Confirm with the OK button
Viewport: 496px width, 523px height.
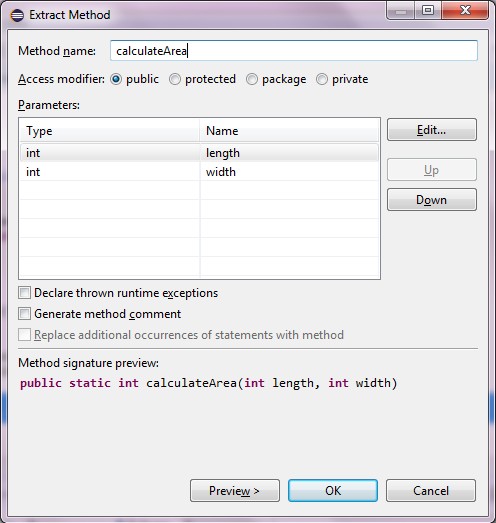click(333, 491)
